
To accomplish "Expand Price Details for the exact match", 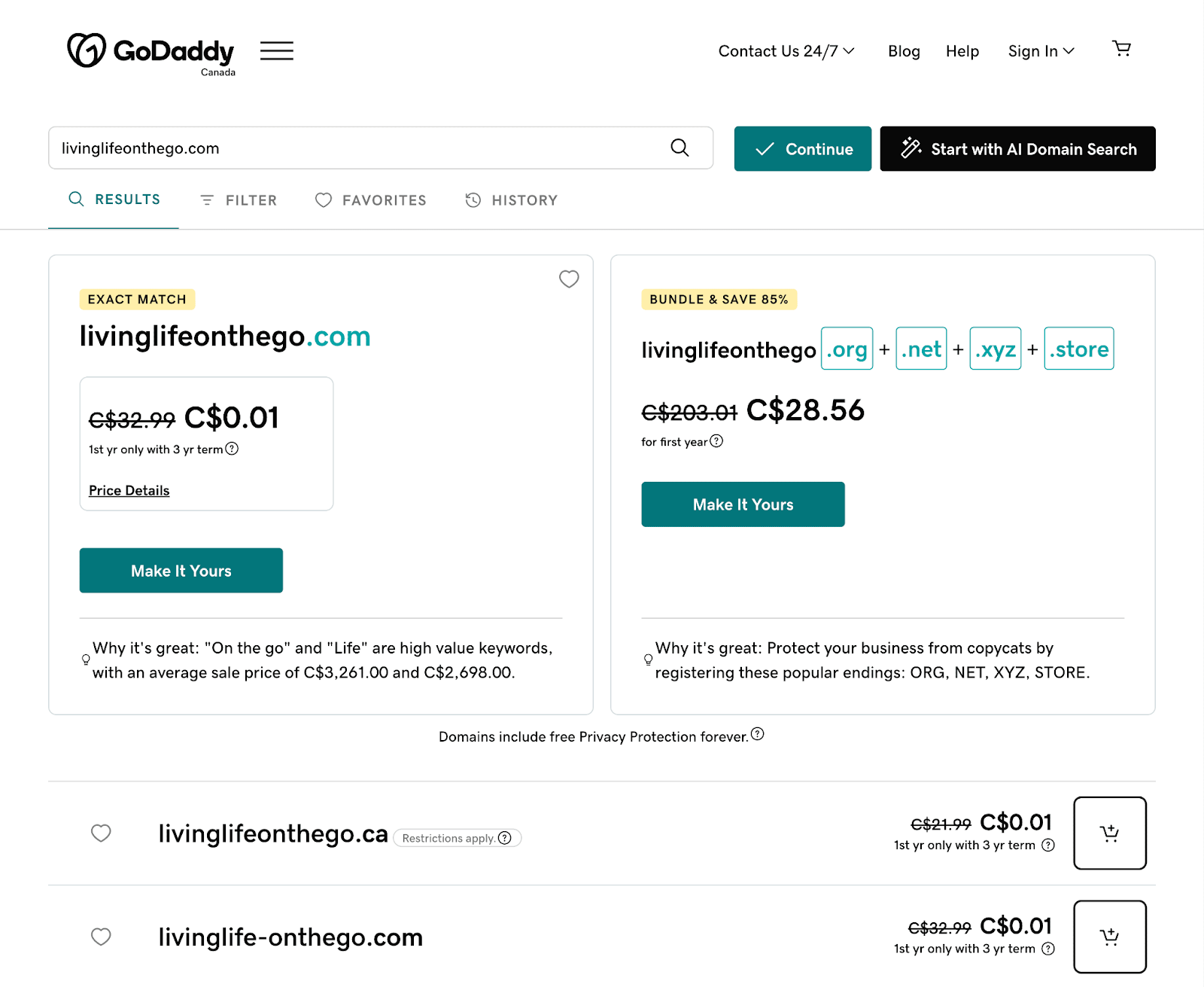I will (129, 490).
